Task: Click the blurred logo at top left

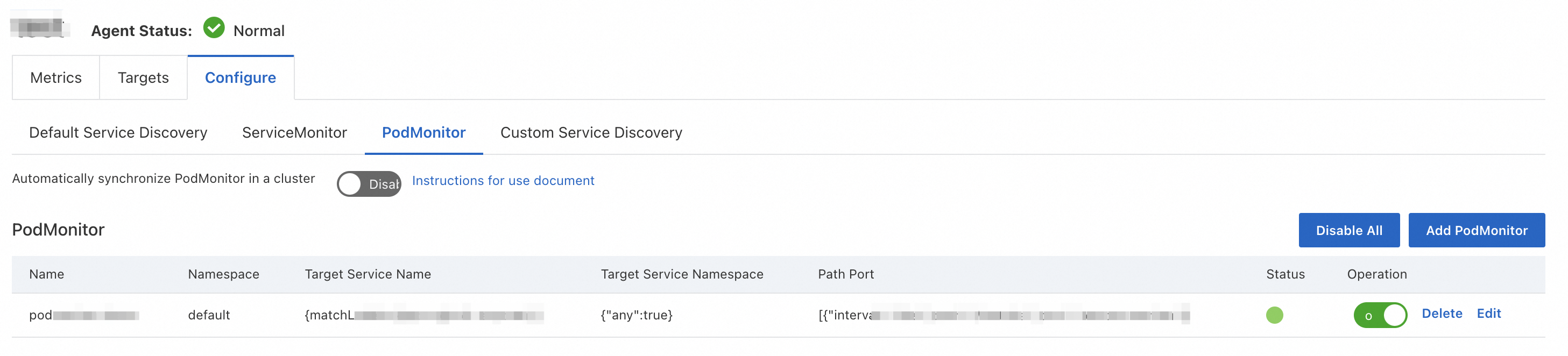Action: coord(40,27)
